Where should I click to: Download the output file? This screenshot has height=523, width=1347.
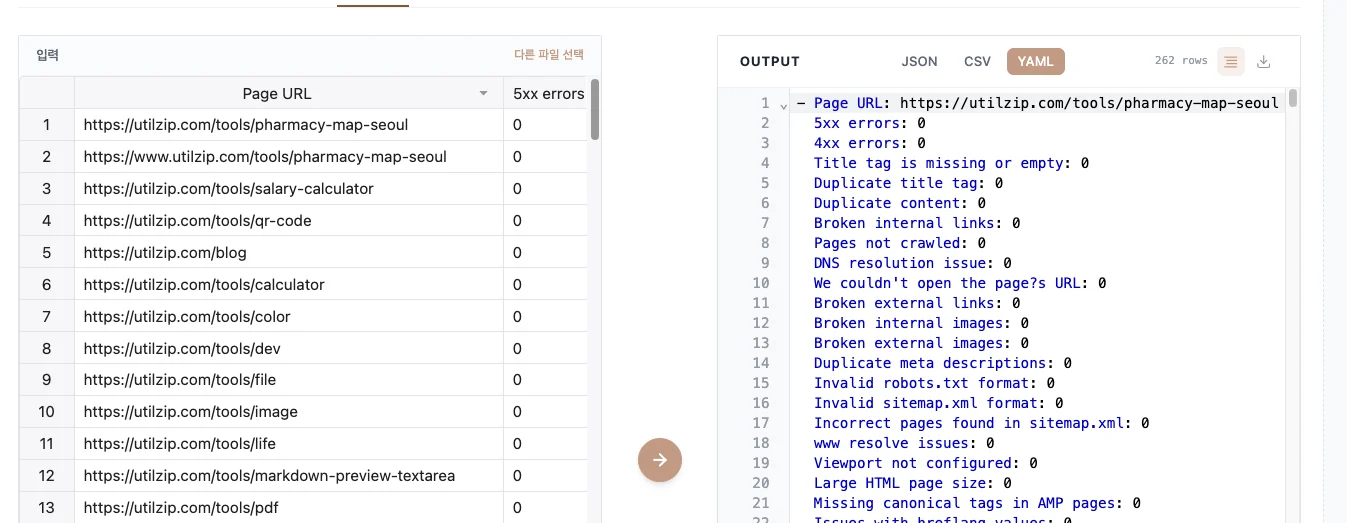coord(1263,61)
